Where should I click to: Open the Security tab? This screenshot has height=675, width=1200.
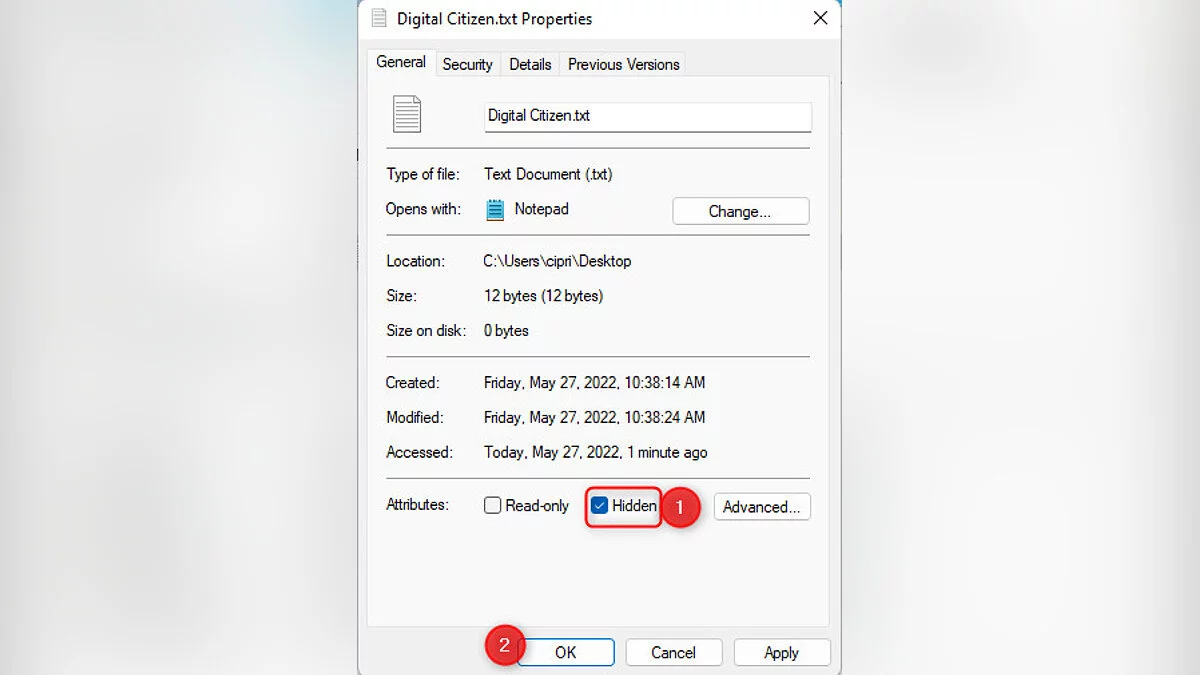pyautogui.click(x=467, y=64)
